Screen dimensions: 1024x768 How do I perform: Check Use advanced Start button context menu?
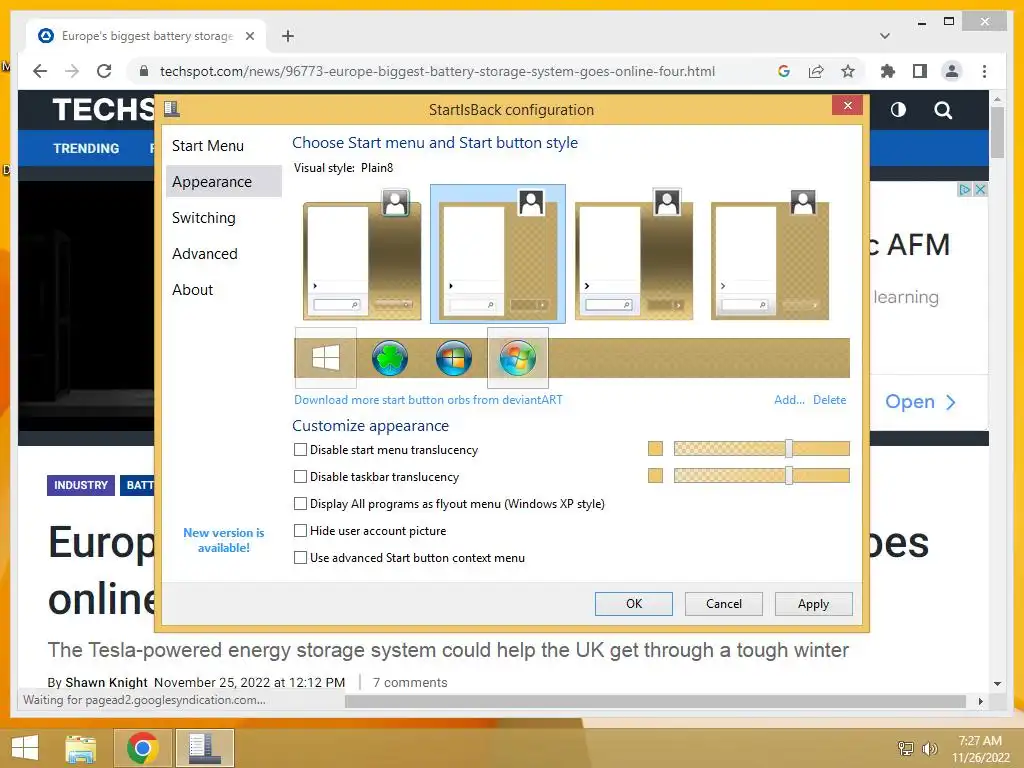click(x=300, y=558)
